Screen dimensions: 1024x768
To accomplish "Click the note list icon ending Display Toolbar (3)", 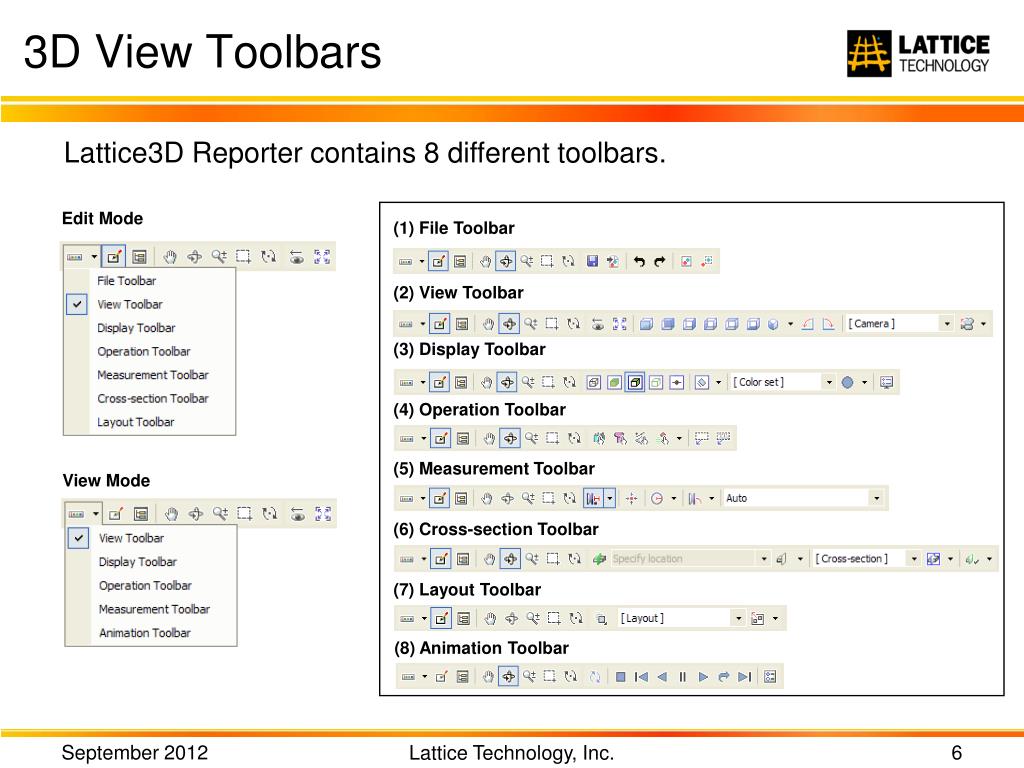I will [x=886, y=382].
